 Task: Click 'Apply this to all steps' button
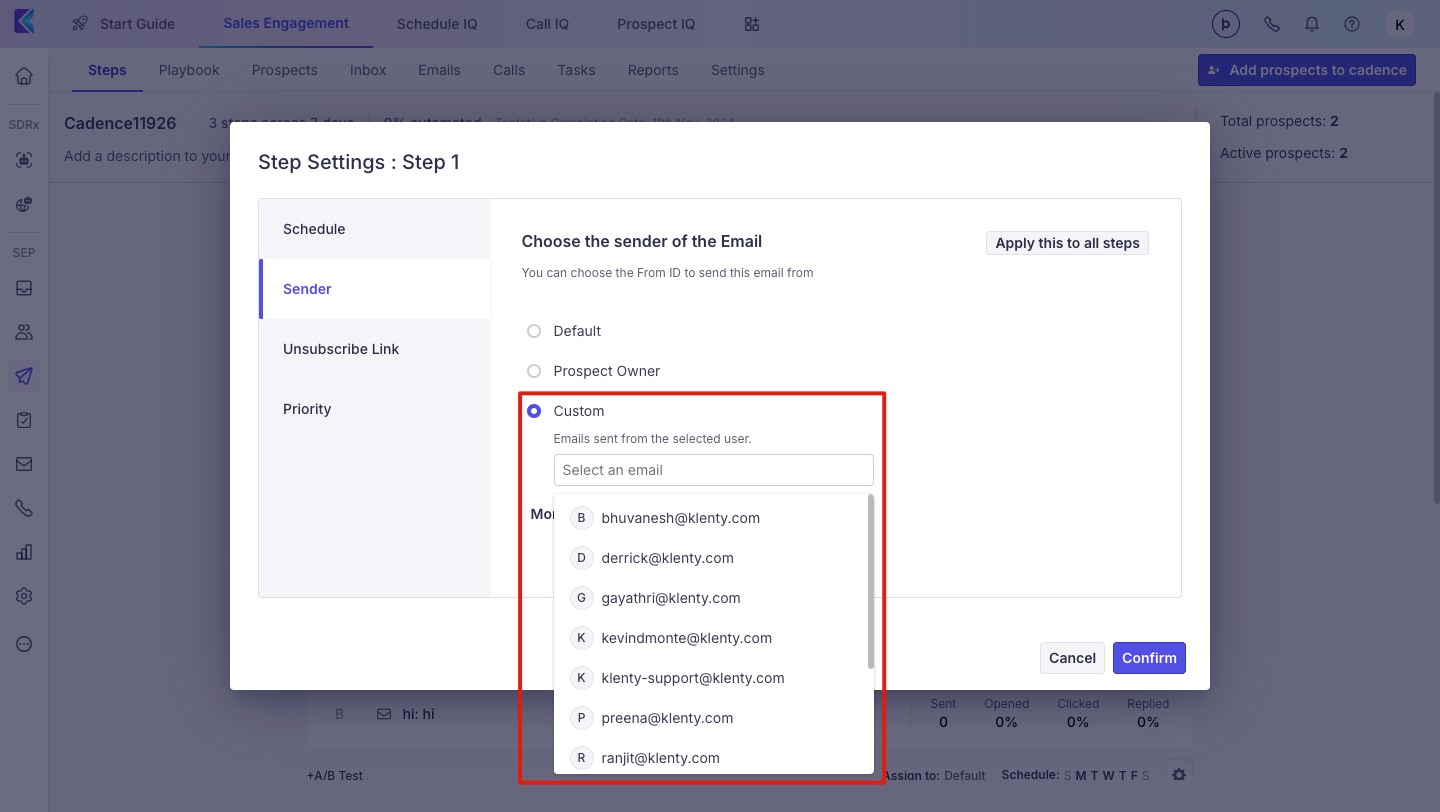click(1067, 243)
